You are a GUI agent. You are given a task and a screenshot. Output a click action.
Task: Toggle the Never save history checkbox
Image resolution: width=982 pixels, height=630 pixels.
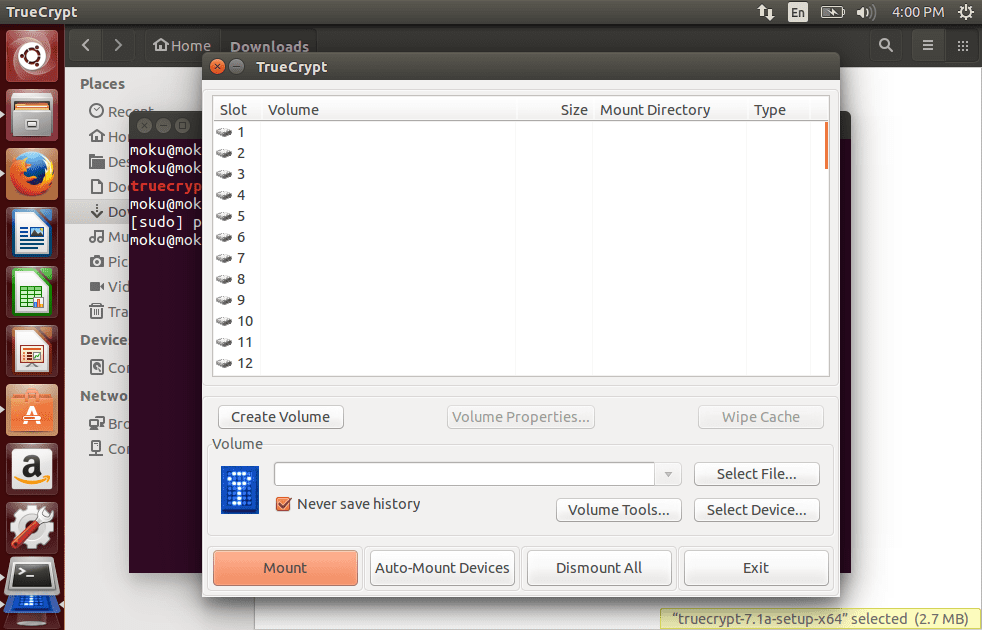[x=283, y=504]
